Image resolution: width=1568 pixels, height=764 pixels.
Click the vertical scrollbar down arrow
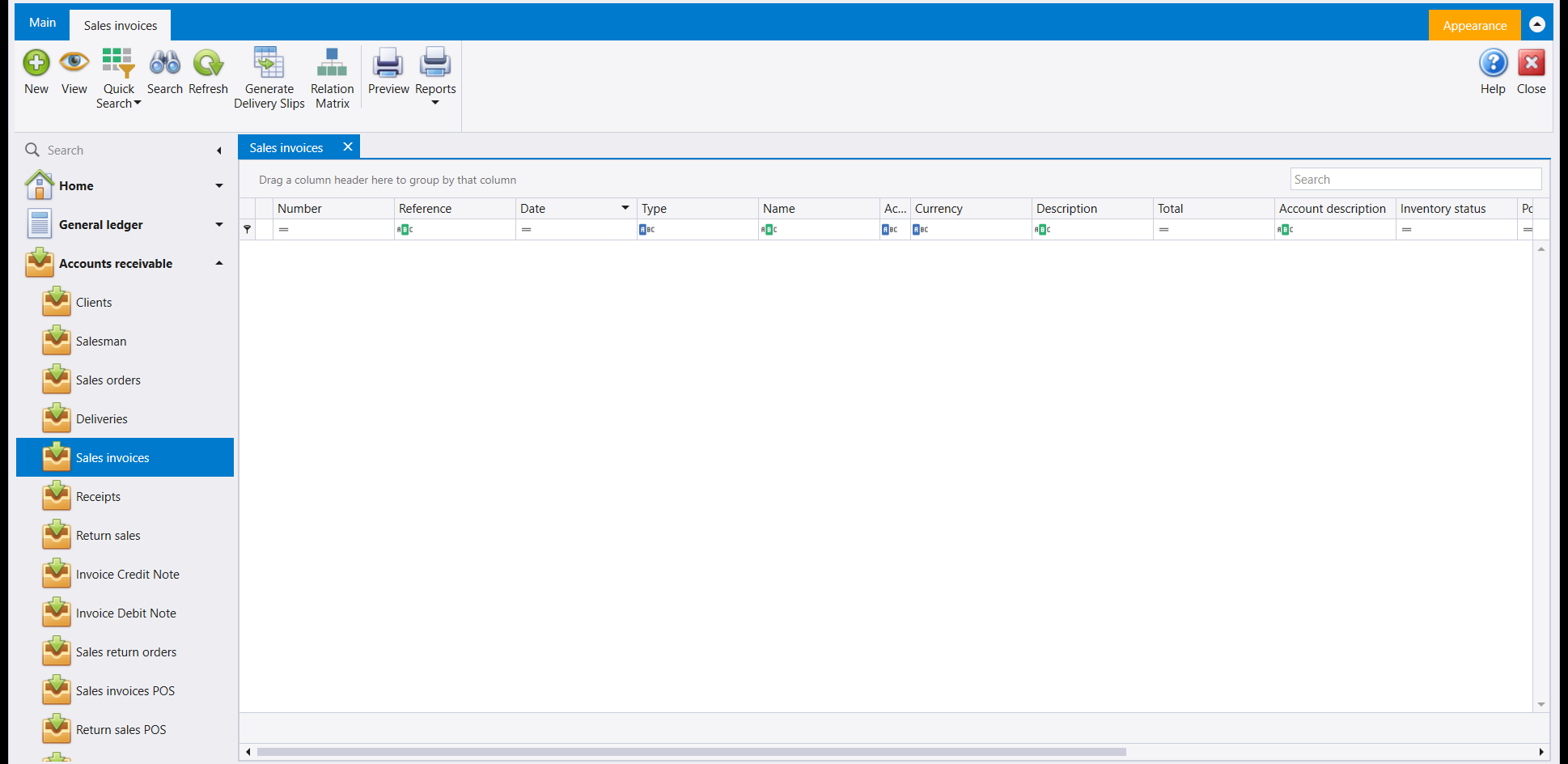point(1541,704)
